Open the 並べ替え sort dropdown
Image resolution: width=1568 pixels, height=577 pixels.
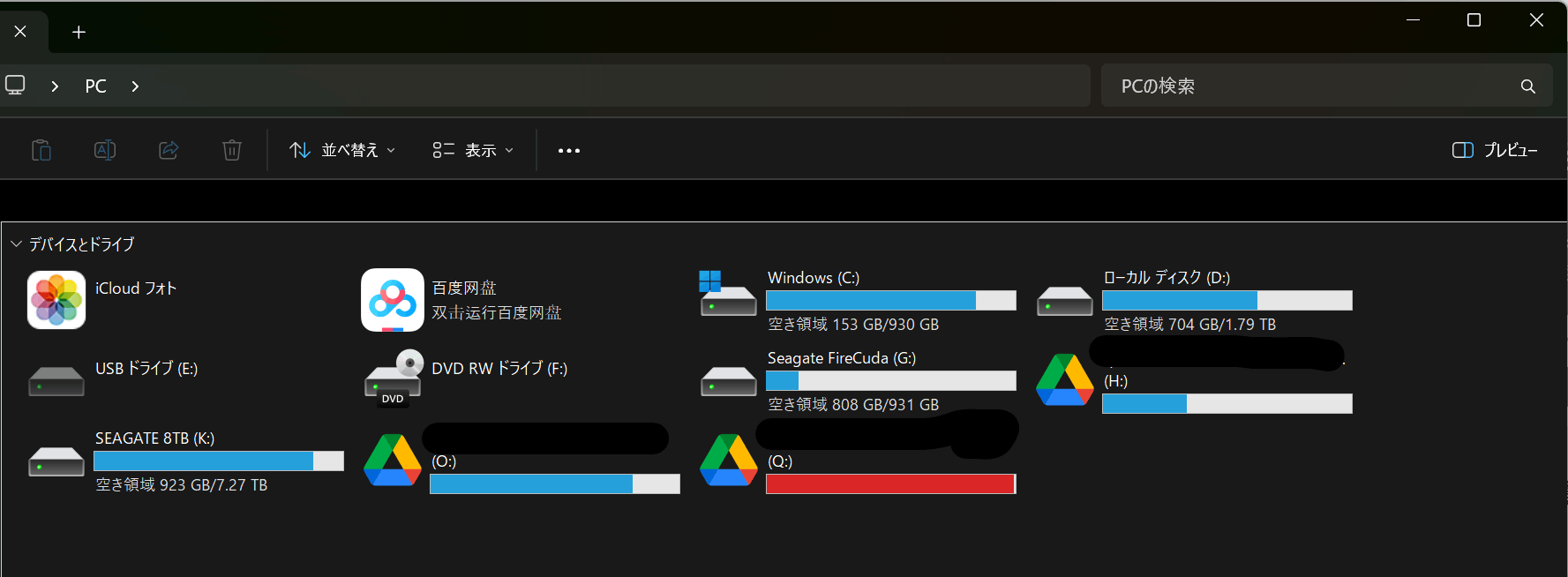(342, 150)
